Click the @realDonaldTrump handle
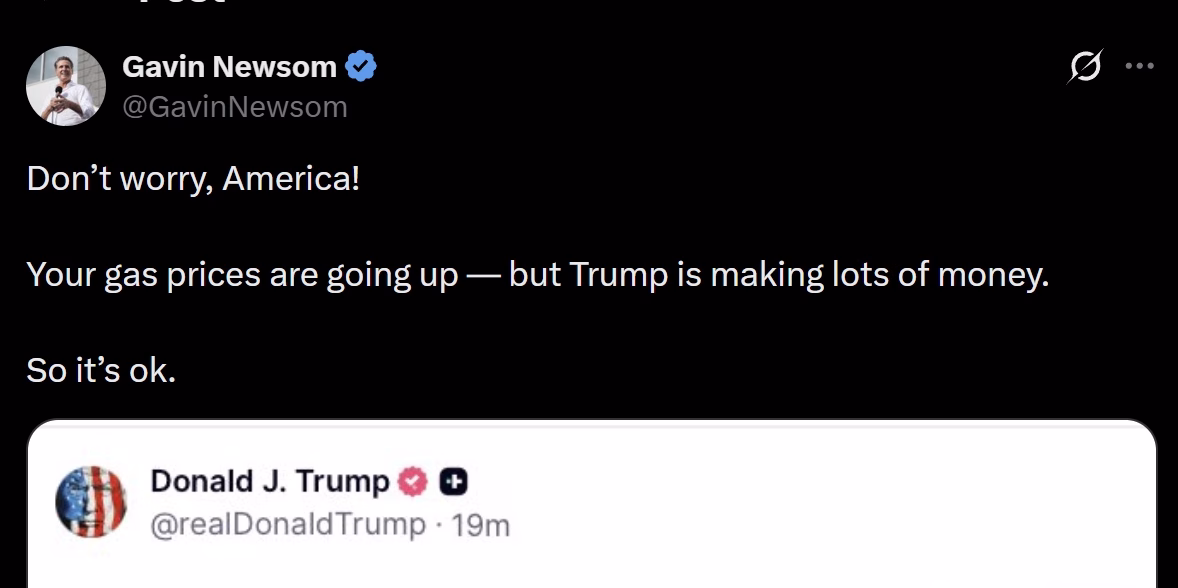1178x588 pixels. (x=287, y=524)
